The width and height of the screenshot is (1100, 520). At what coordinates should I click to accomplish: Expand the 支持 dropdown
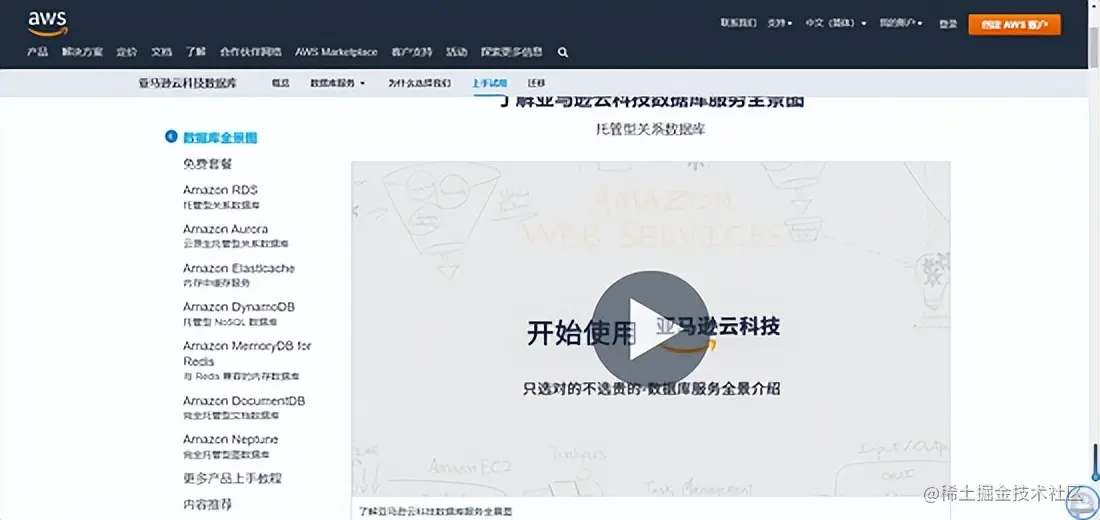point(779,23)
